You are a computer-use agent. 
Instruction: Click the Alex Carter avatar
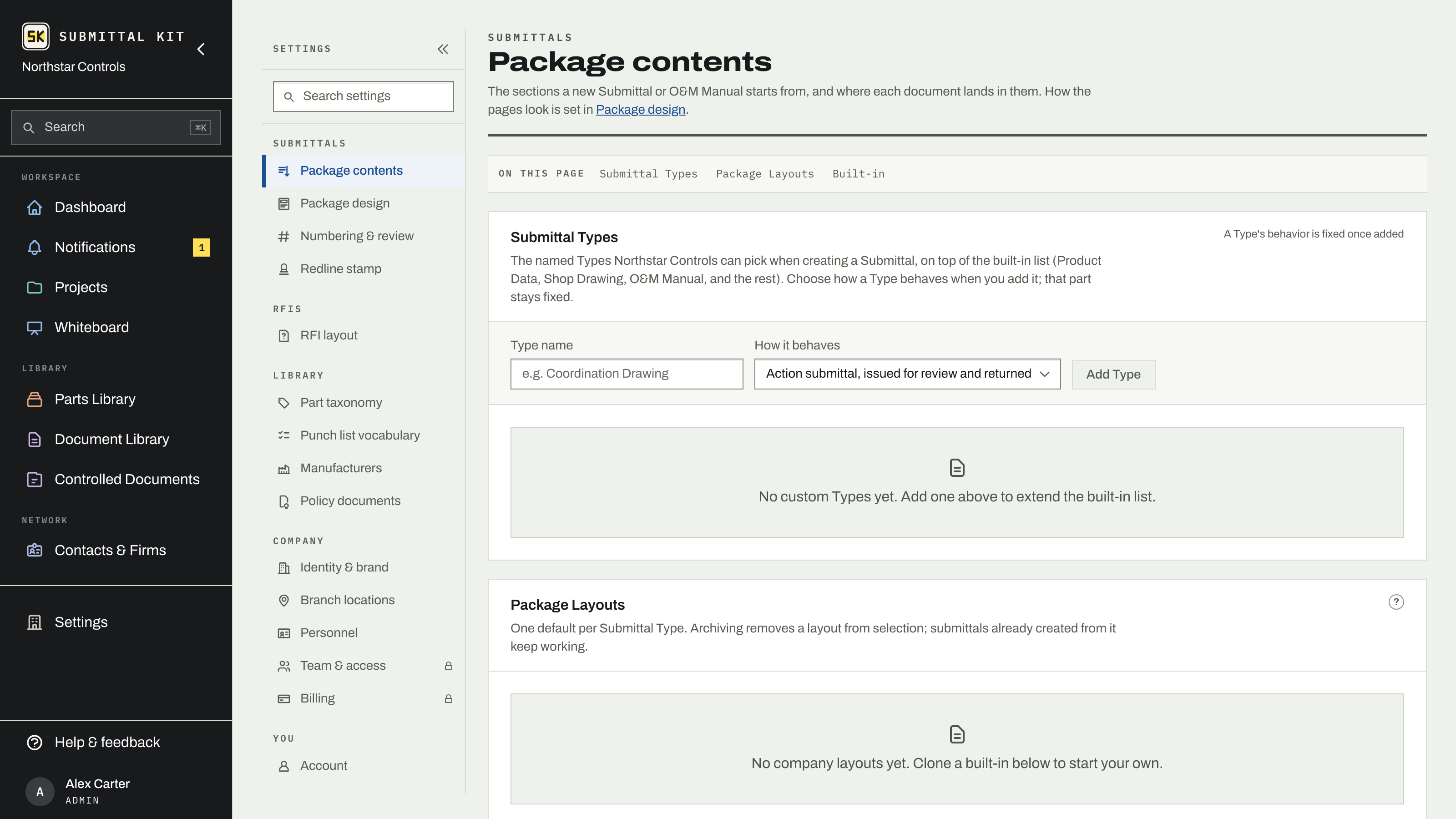pyautogui.click(x=40, y=792)
